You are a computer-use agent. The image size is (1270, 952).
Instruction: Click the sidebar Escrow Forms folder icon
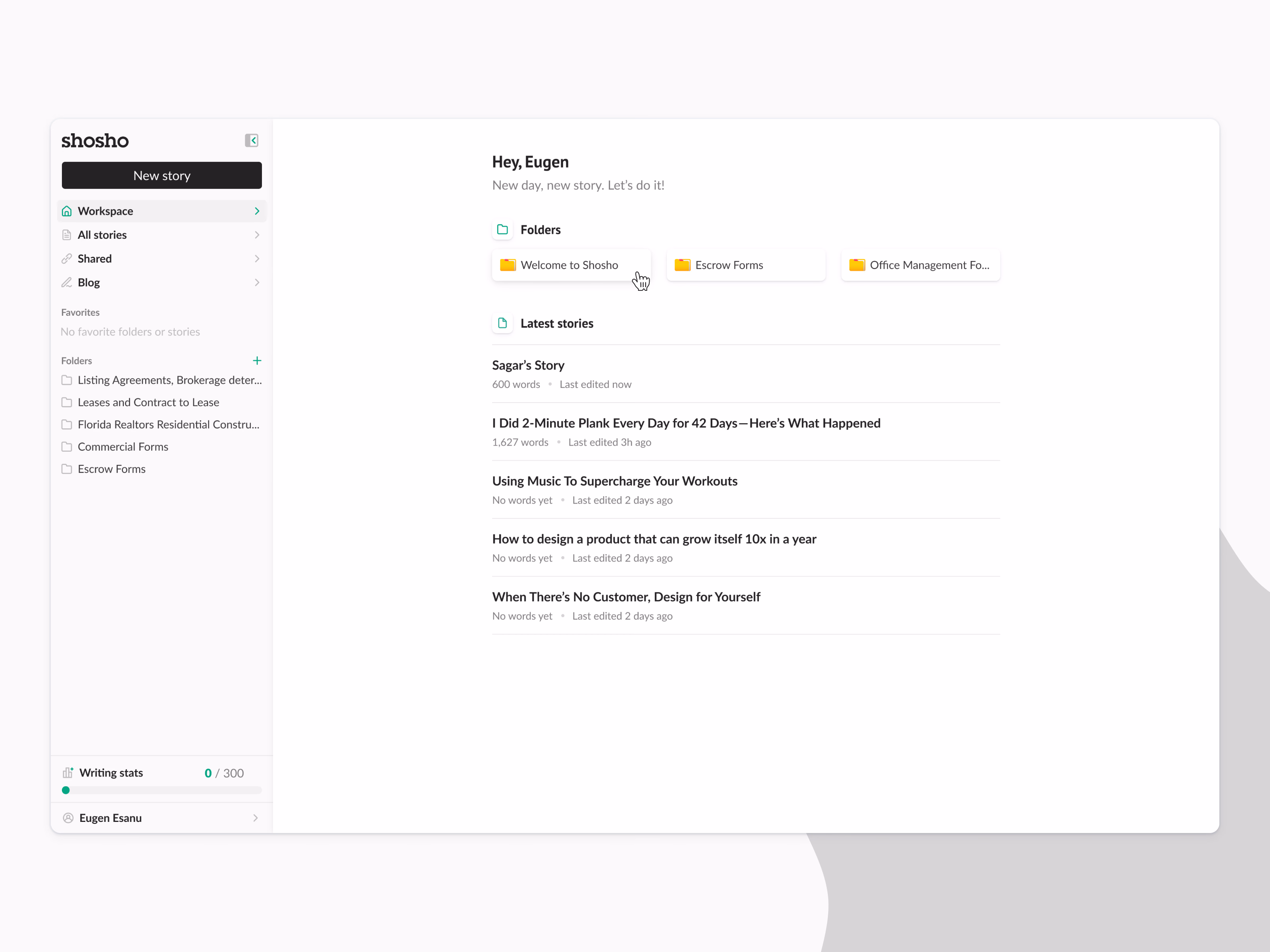click(x=67, y=469)
